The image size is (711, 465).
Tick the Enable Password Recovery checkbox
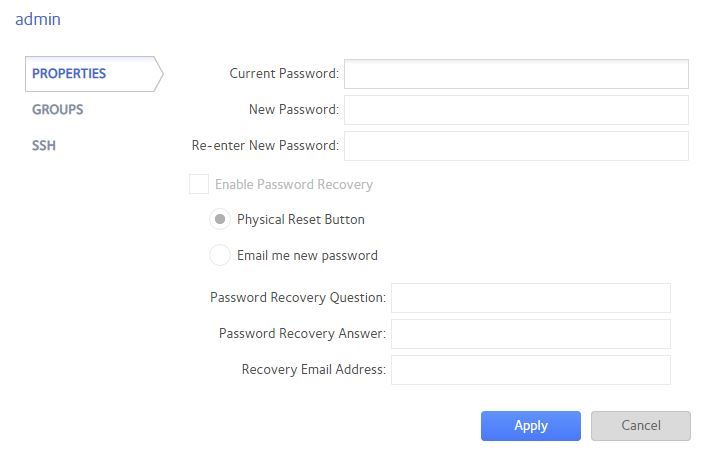tap(199, 184)
